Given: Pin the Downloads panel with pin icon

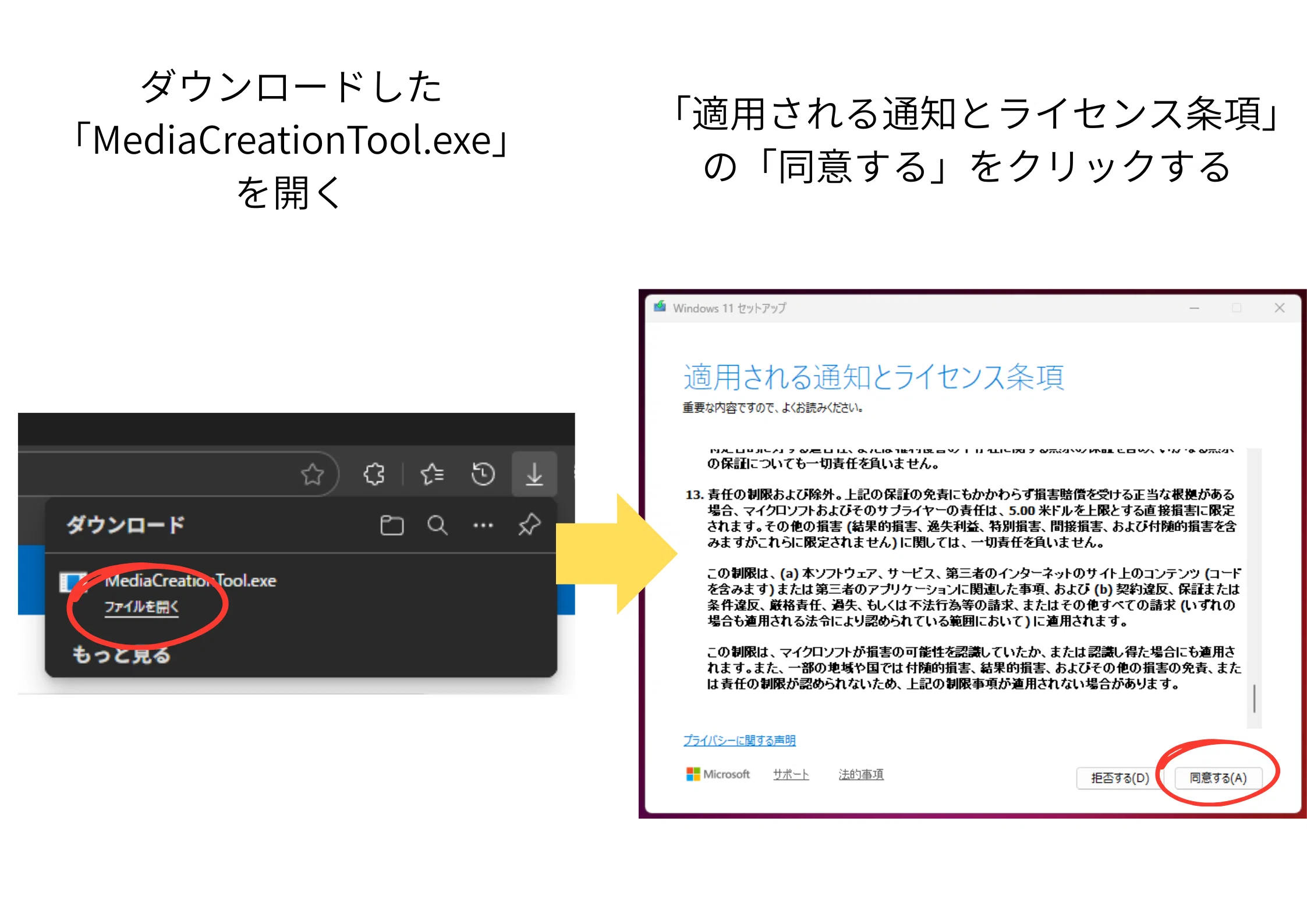Looking at the screenshot, I should click(529, 525).
